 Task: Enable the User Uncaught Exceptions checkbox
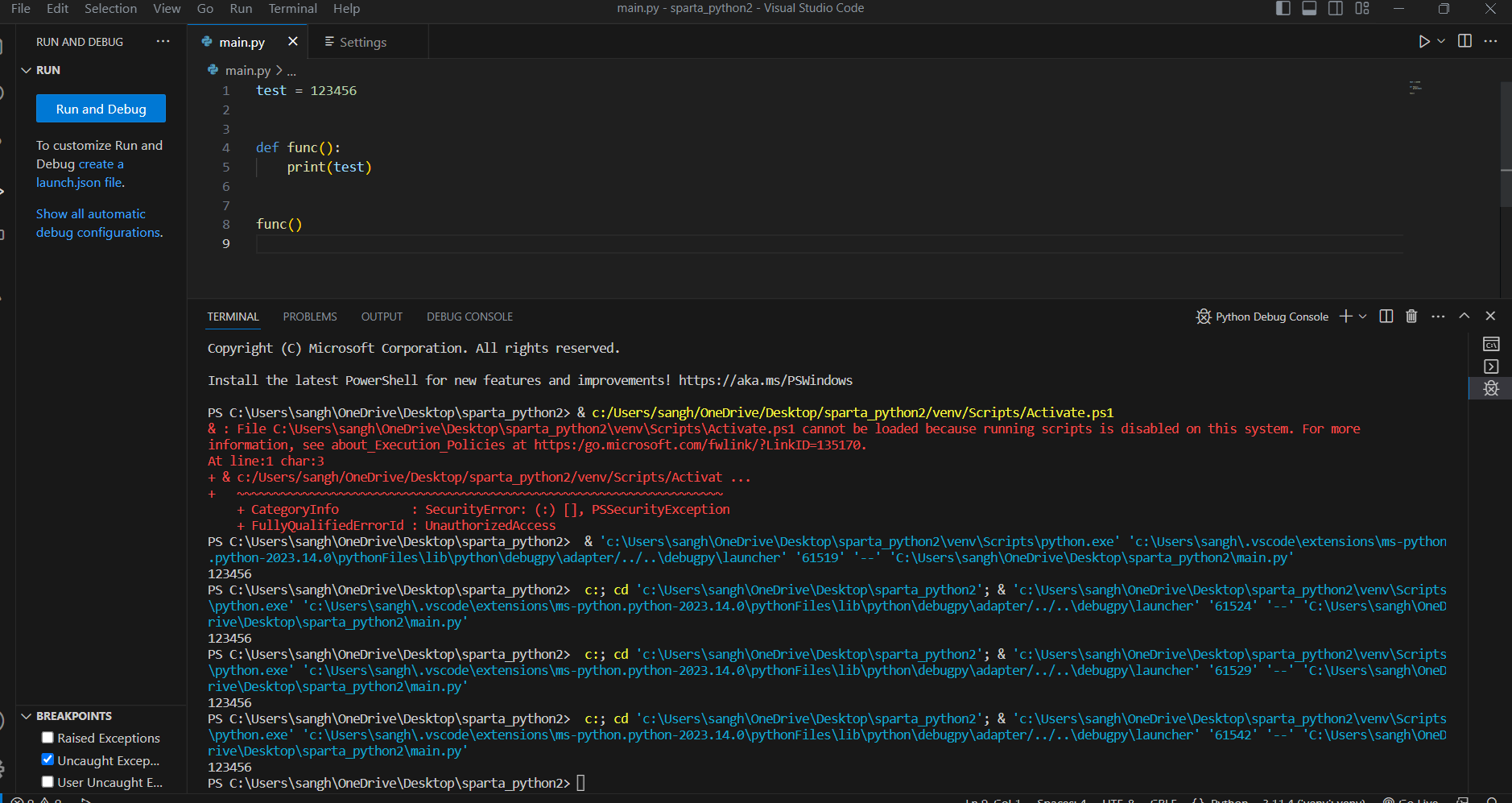click(x=48, y=782)
